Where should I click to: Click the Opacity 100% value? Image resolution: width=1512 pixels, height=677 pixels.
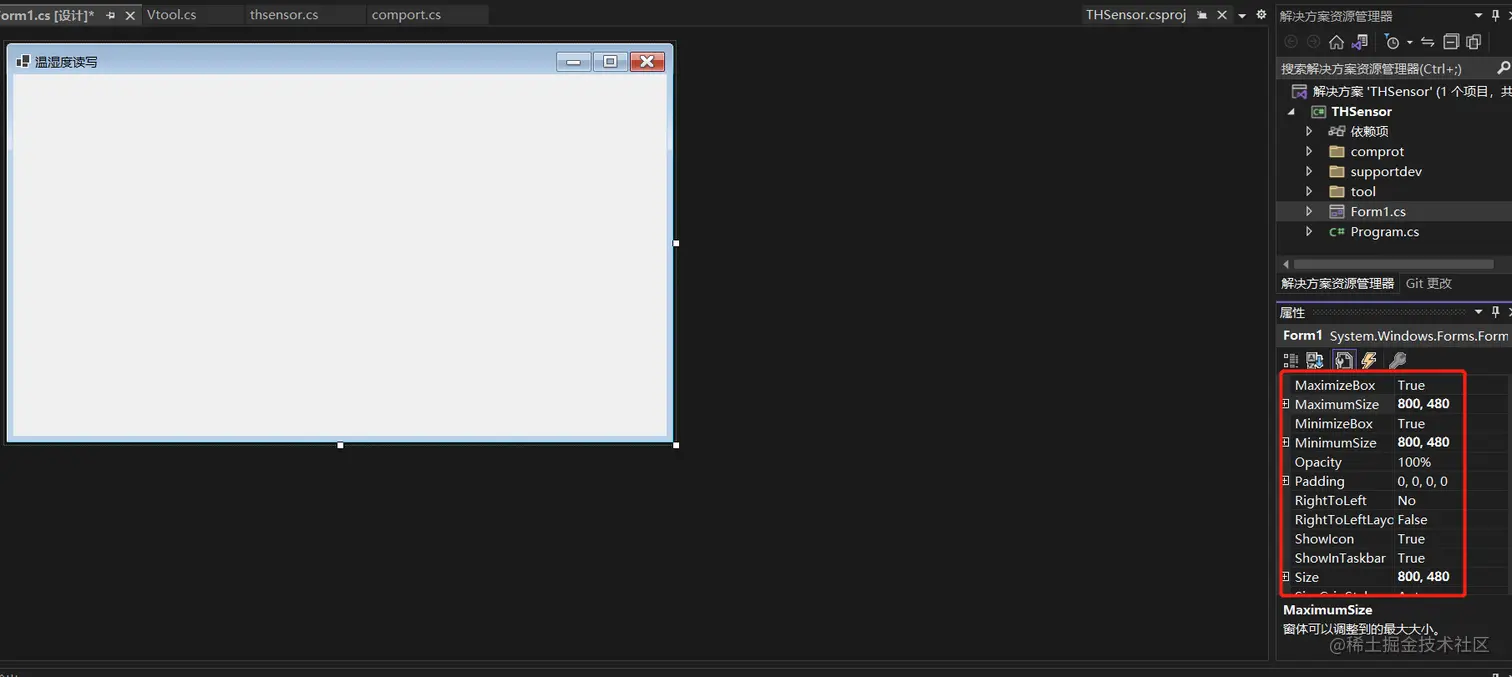tap(1414, 462)
